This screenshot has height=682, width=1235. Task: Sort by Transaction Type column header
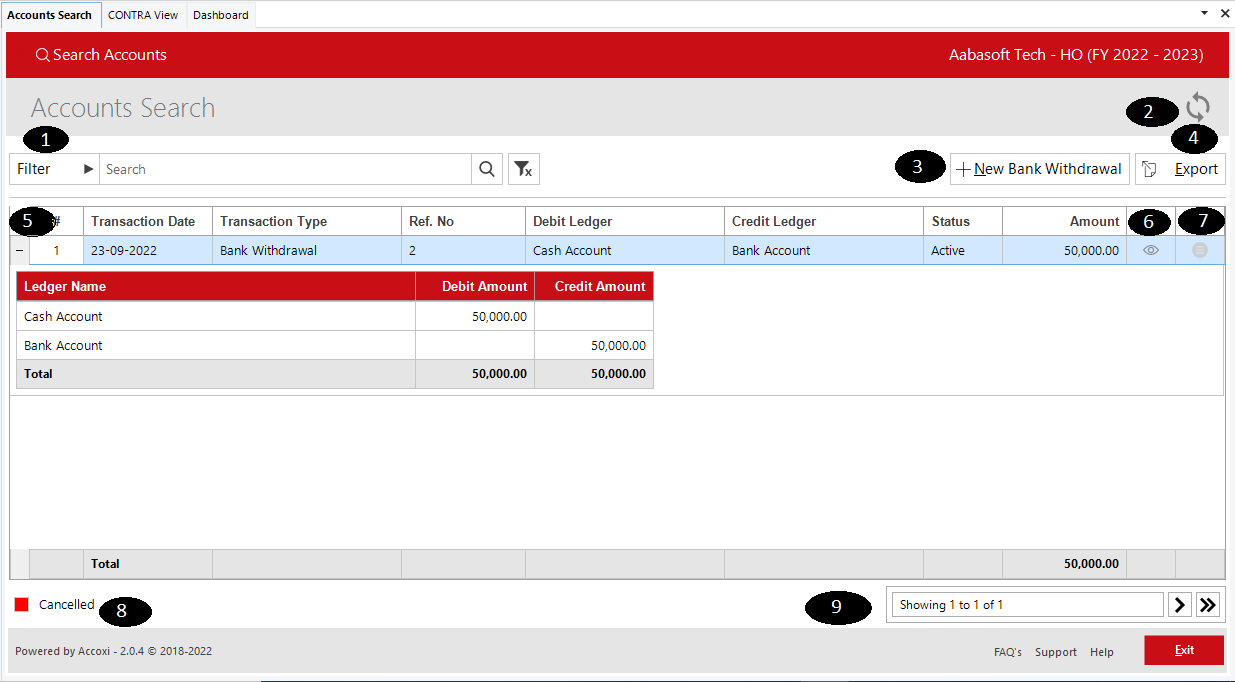[307, 221]
